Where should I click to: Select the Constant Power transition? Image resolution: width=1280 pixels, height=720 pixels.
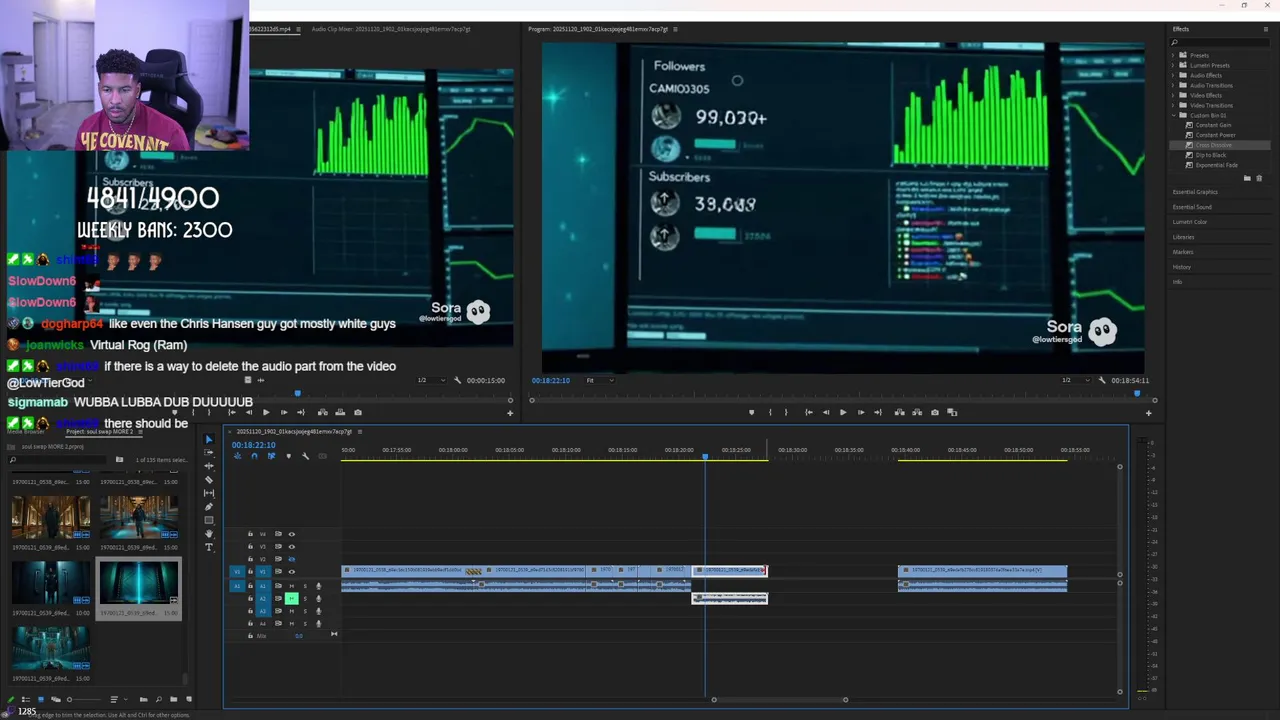coord(1215,135)
